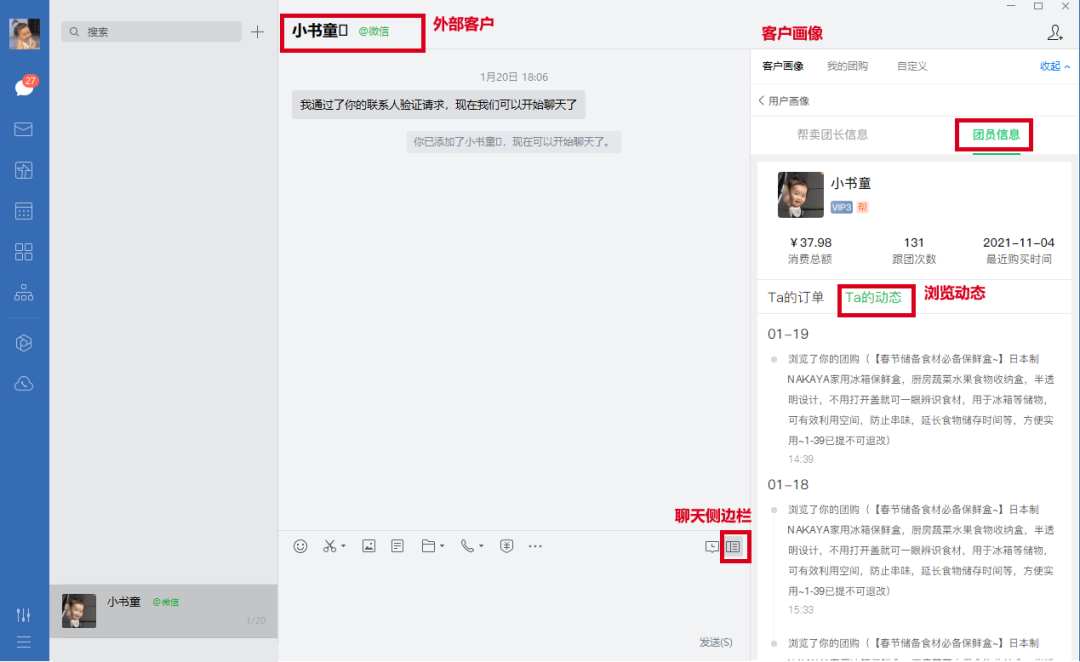Insert an image via picture icon
Viewport: 1080px width, 662px height.
[x=368, y=546]
